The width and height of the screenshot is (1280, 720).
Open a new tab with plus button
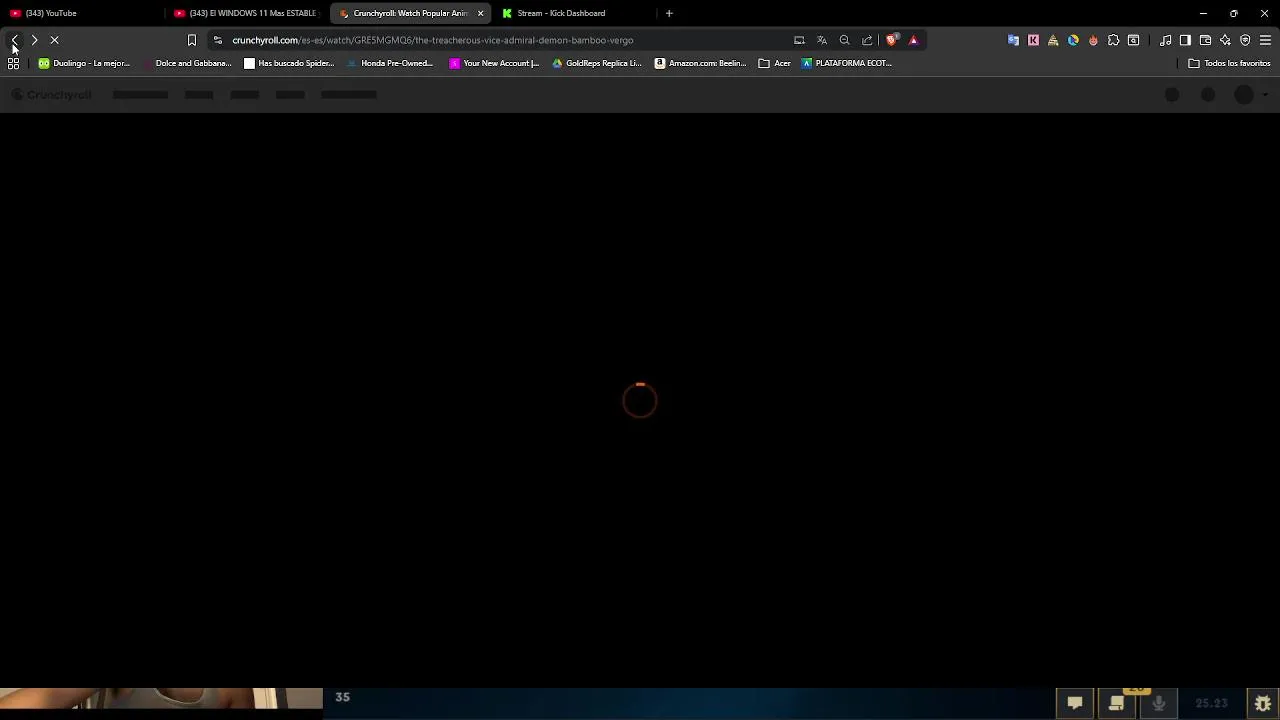pos(669,13)
